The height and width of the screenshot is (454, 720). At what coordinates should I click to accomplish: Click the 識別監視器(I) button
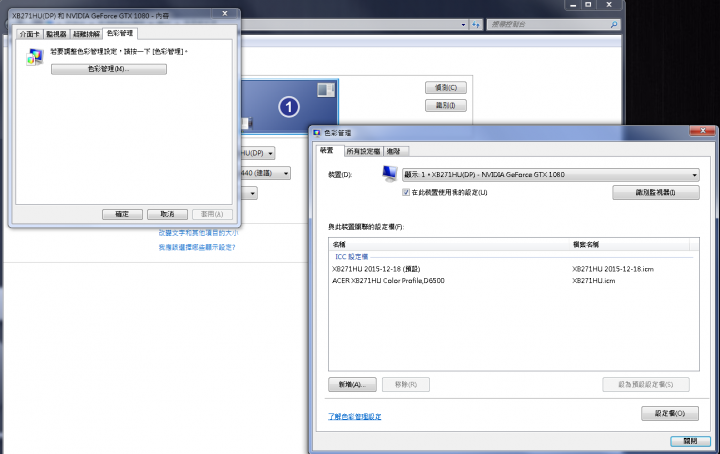point(656,192)
